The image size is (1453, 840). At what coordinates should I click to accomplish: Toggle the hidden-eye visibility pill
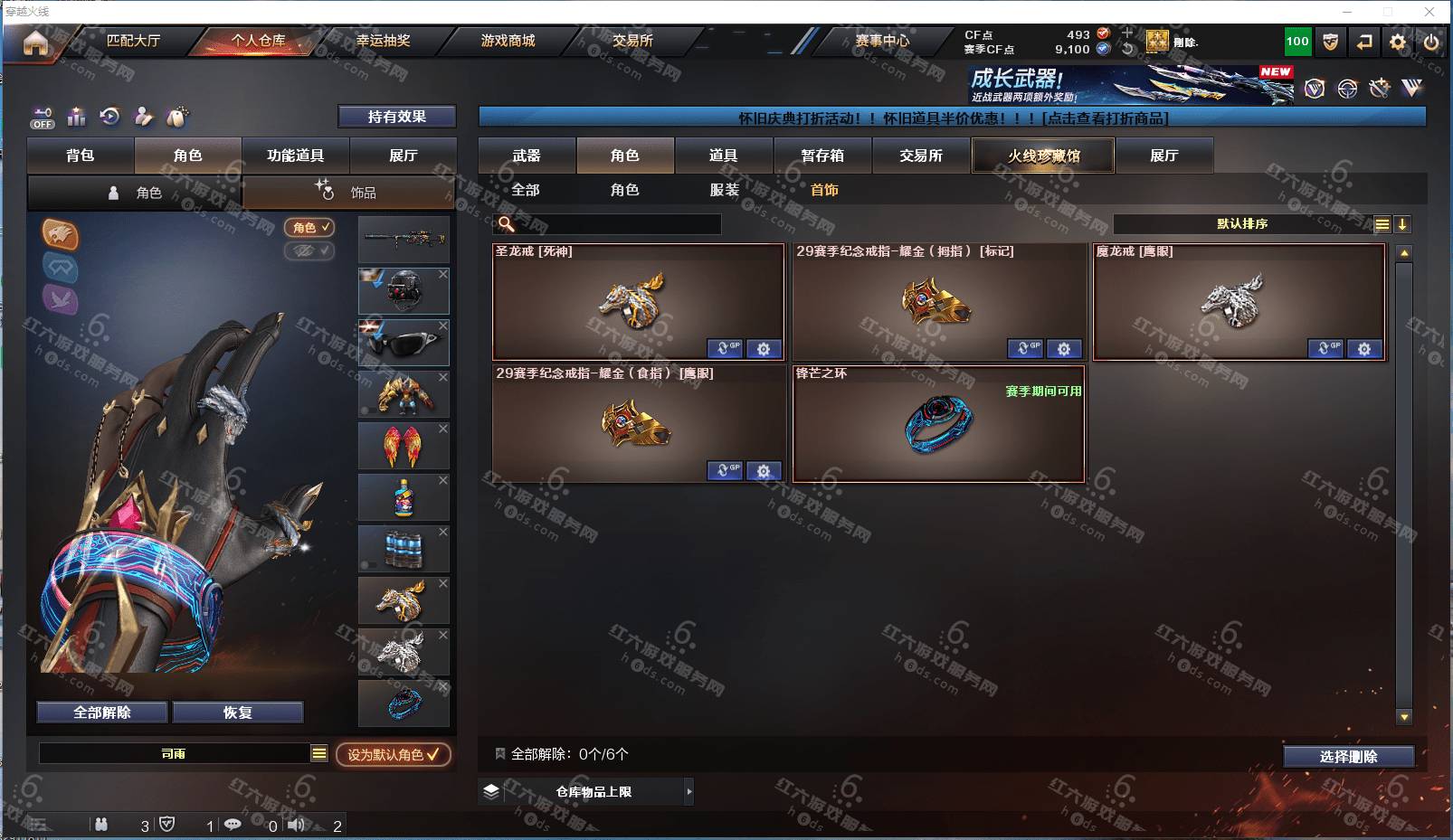(309, 250)
